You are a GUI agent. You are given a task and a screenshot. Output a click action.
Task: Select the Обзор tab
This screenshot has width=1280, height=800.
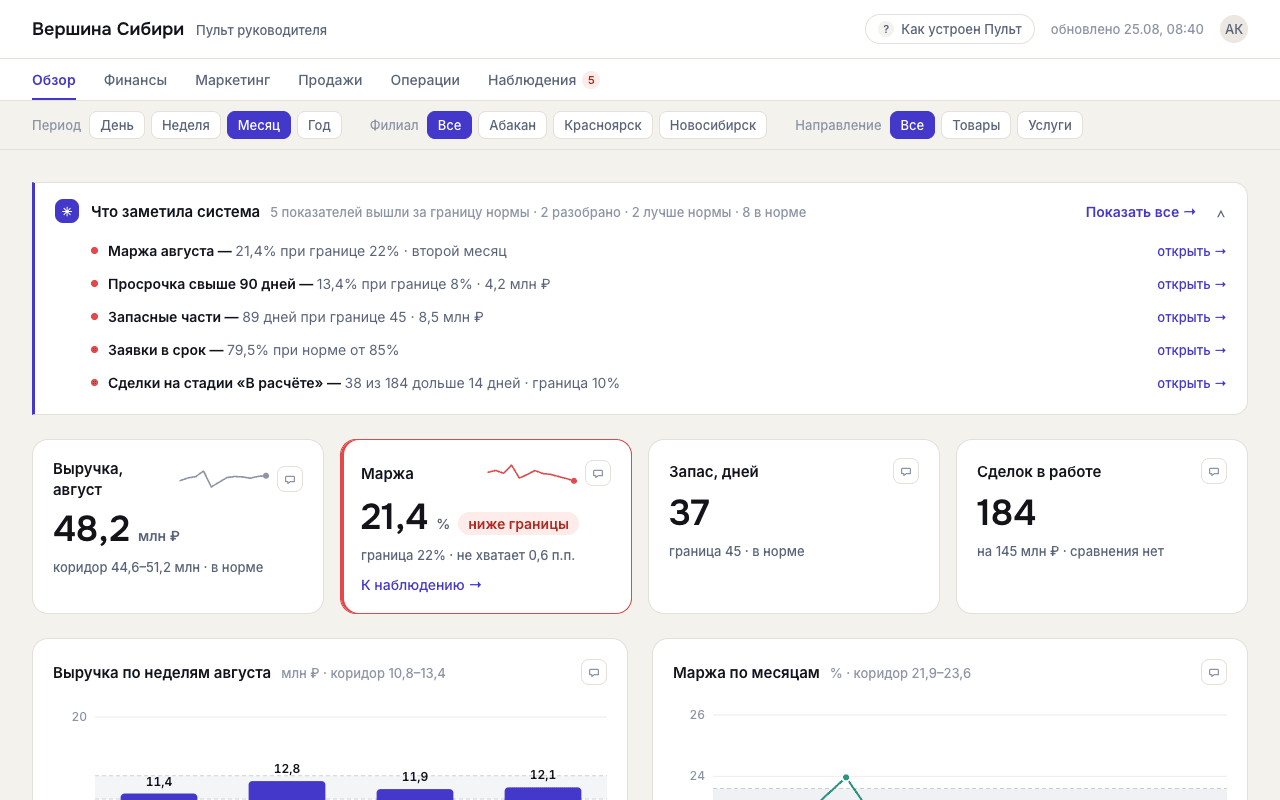tap(54, 80)
